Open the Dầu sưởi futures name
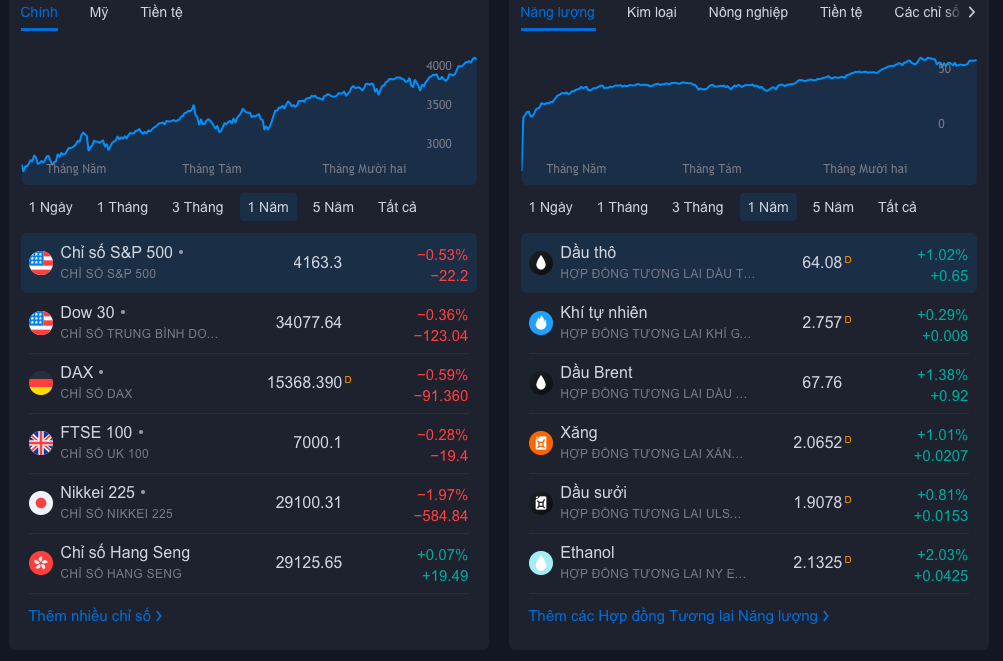The image size is (1003, 661). coord(594,493)
